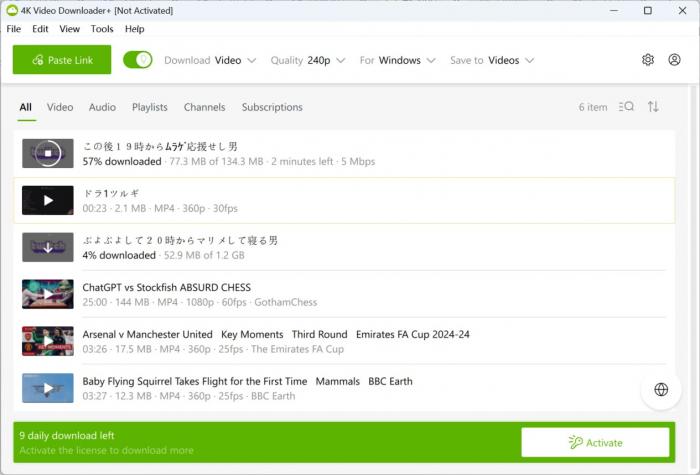Click the globe browser icon
Screen dimensions: 700x475
pyautogui.click(x=661, y=389)
